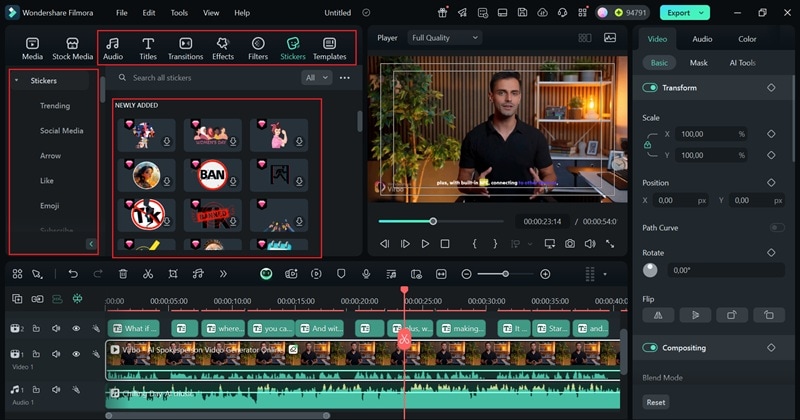Switch to the AI Tools sub-tab
The image size is (800, 420).
pyautogui.click(x=742, y=63)
